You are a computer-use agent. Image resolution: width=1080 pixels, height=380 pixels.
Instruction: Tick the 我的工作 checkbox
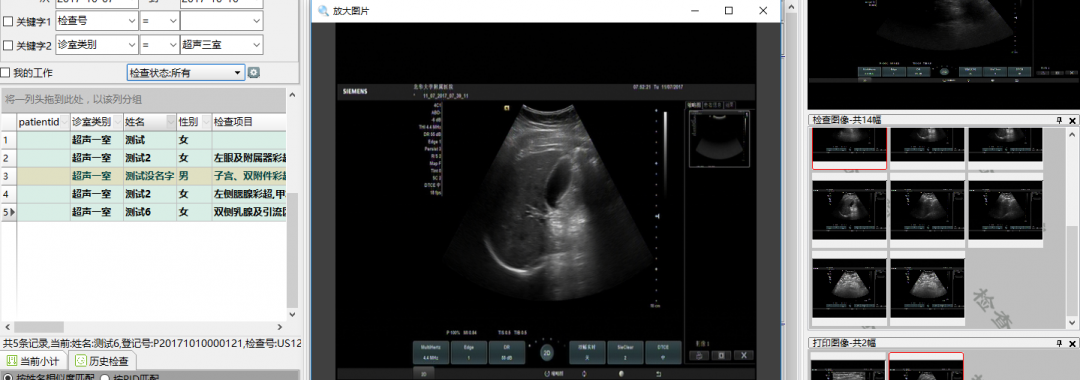pos(6,73)
